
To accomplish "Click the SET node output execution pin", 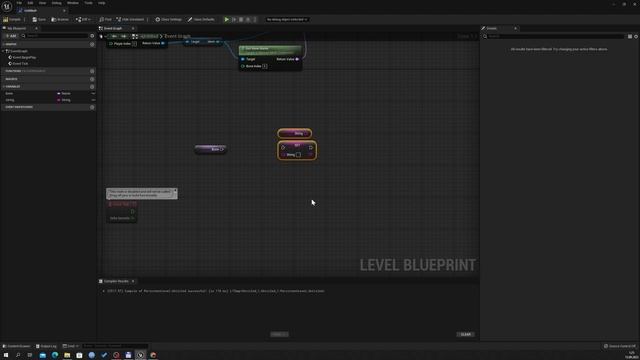I will 311,147.
